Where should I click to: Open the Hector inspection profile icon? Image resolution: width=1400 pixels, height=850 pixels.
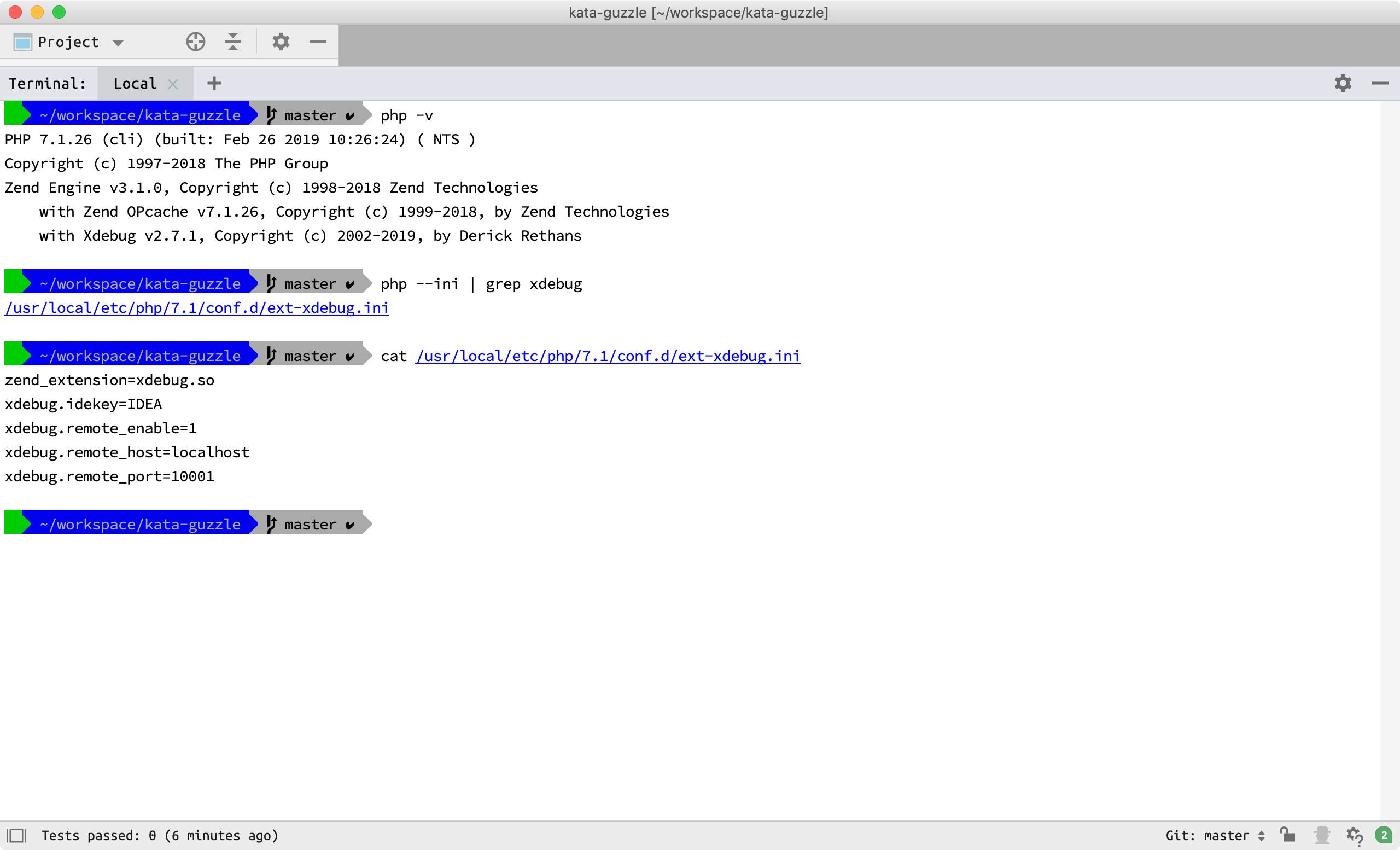[1322, 835]
